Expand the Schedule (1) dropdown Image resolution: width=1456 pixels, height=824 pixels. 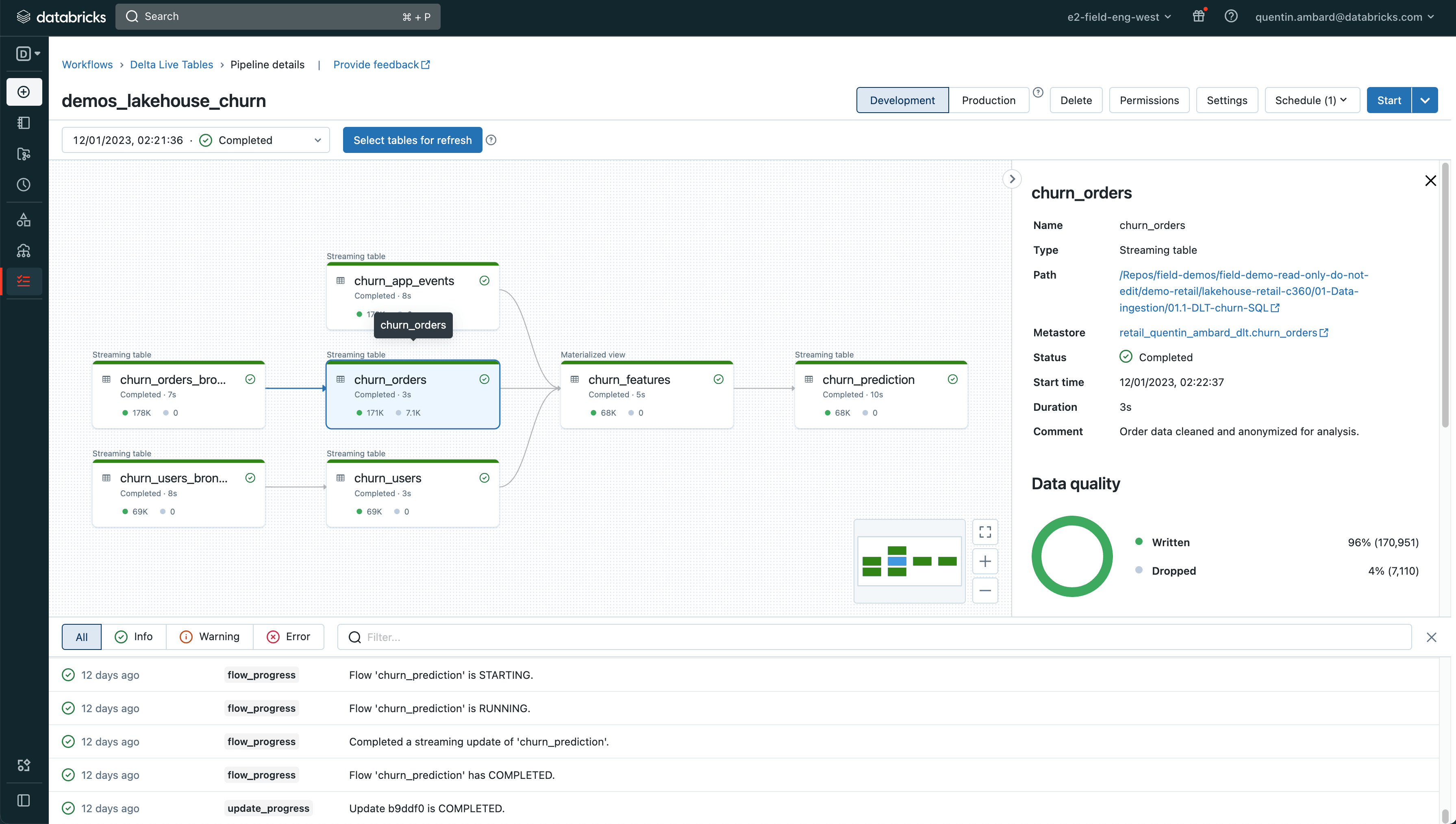[1311, 100]
